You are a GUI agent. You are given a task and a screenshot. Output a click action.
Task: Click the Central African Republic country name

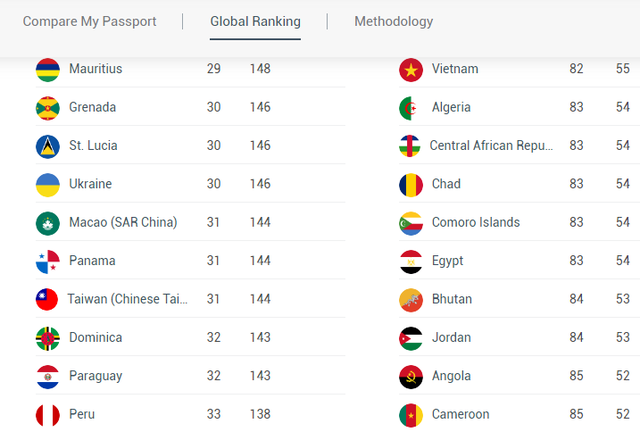[491, 146]
